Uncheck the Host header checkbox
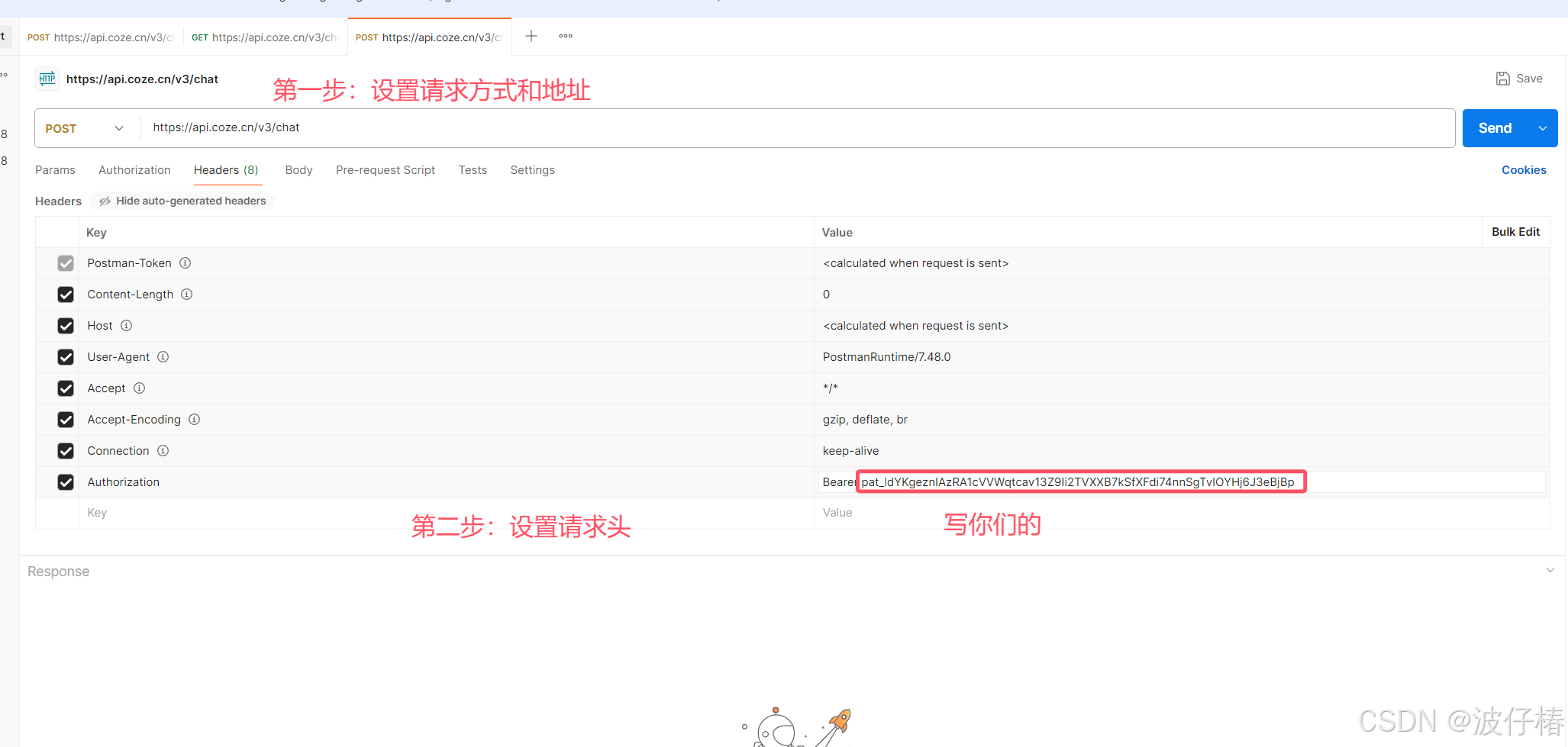 (x=66, y=325)
